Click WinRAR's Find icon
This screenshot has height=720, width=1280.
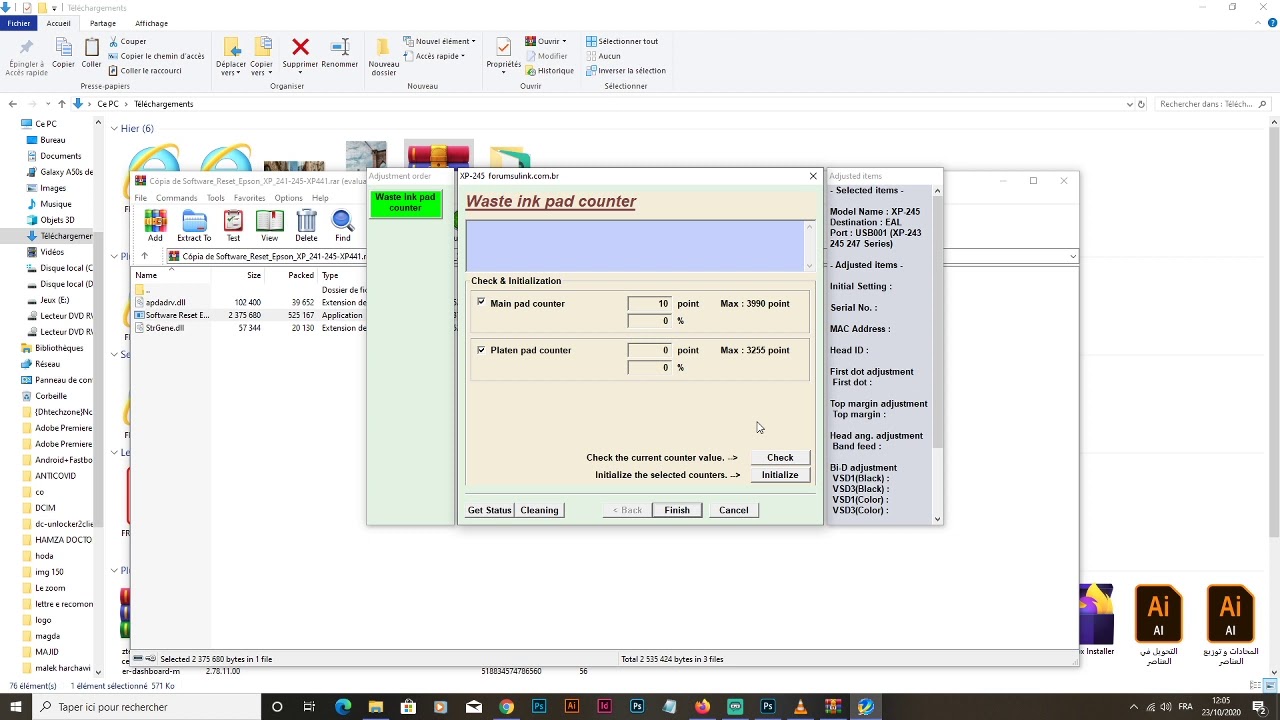pyautogui.click(x=343, y=226)
